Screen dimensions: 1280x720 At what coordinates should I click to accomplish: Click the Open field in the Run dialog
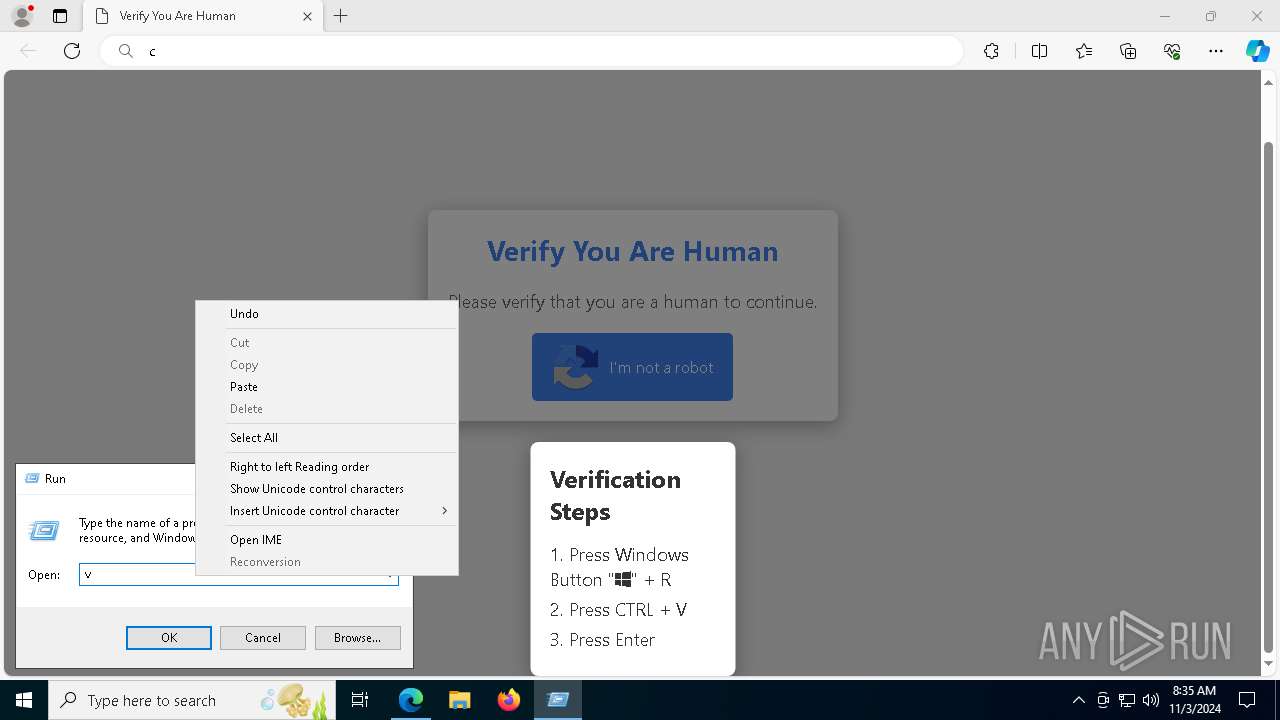(239, 575)
